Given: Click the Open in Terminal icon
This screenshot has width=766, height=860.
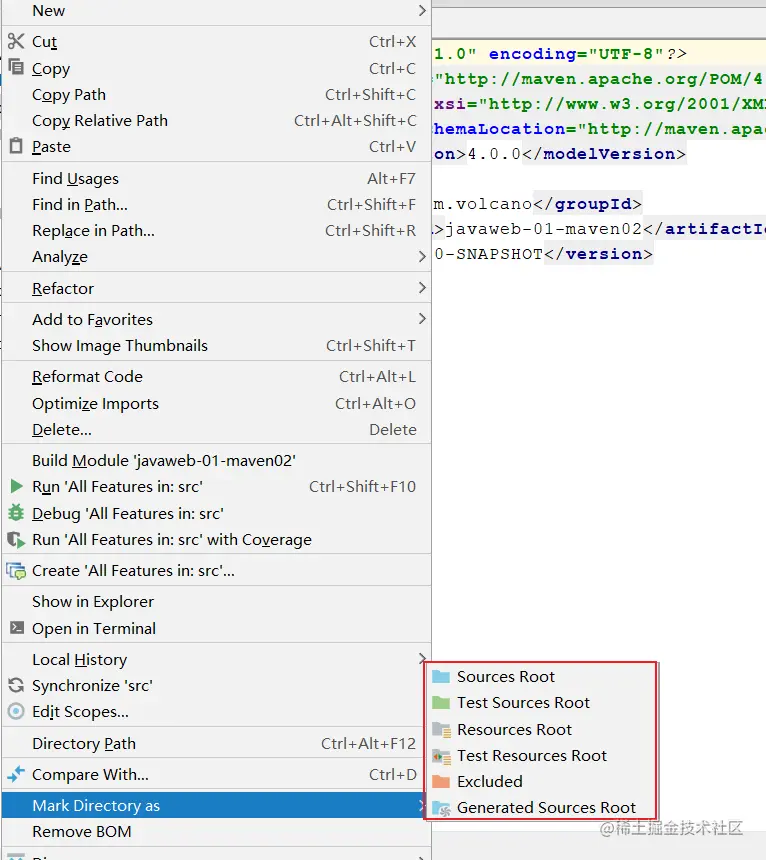Looking at the screenshot, I should click(17, 627).
